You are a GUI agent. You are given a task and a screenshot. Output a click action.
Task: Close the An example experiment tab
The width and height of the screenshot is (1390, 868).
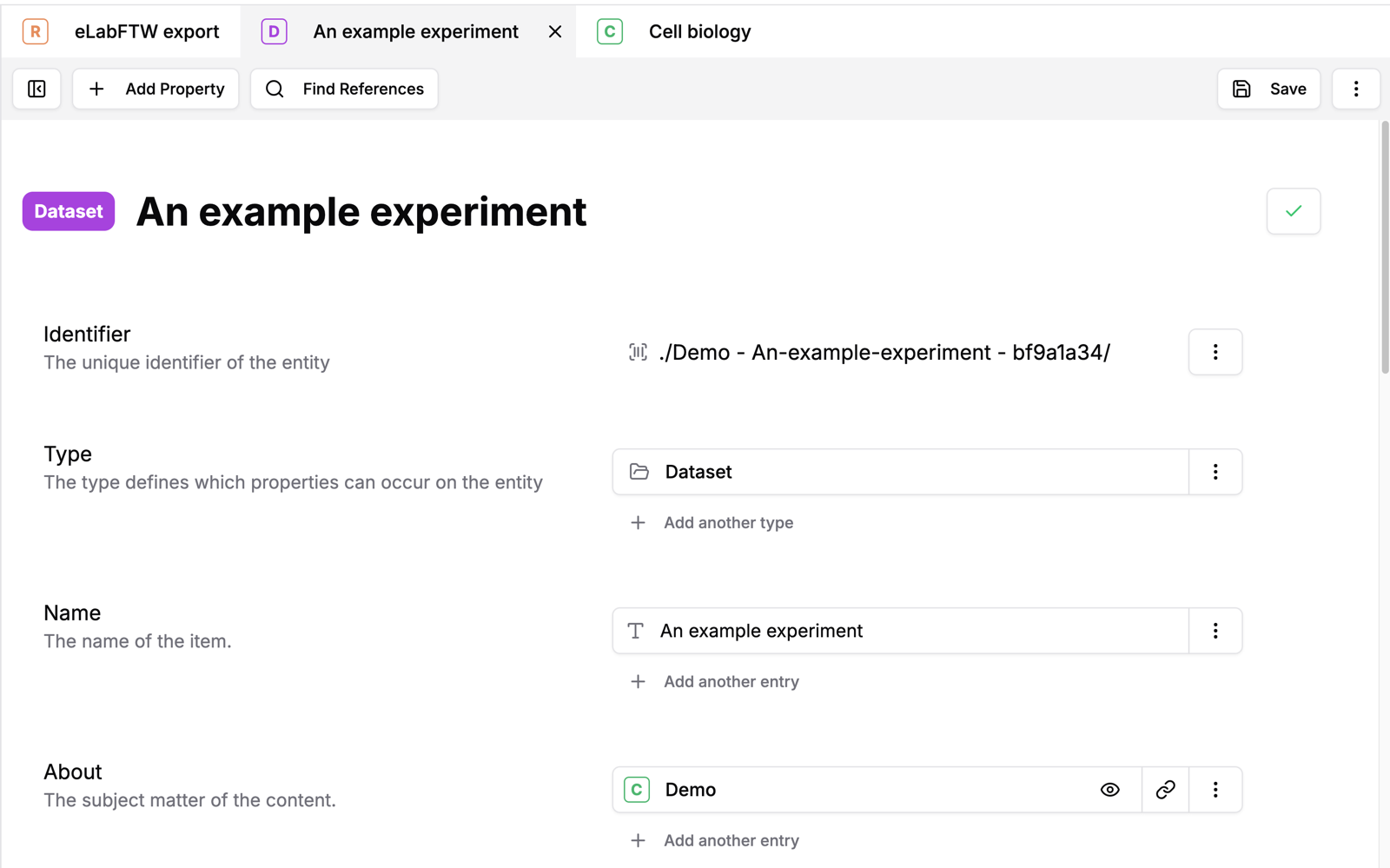point(555,32)
